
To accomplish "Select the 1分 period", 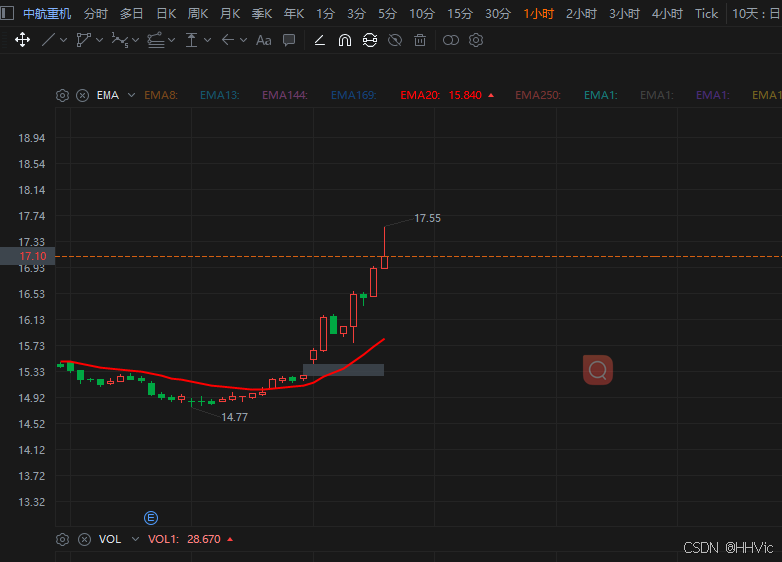I will (325, 13).
